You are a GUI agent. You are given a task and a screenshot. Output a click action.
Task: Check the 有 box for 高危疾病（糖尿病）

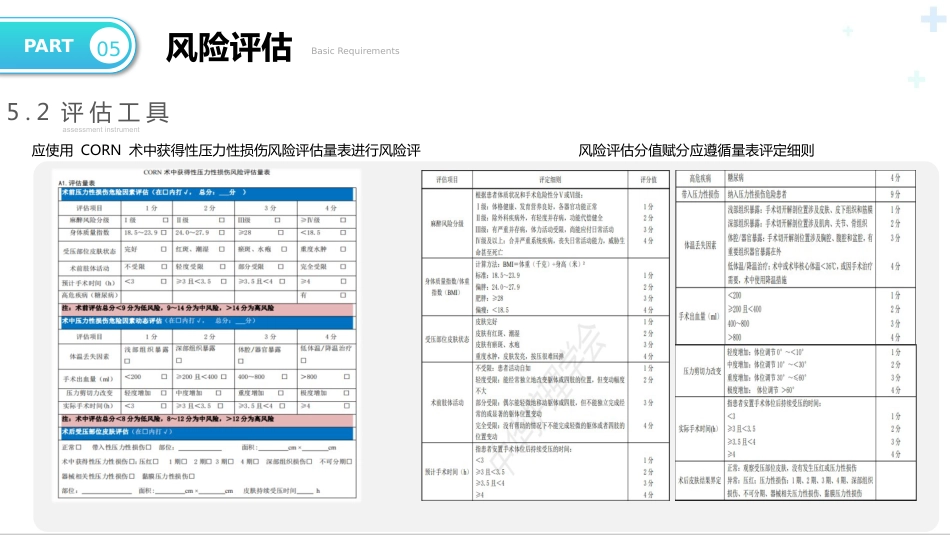(x=343, y=295)
